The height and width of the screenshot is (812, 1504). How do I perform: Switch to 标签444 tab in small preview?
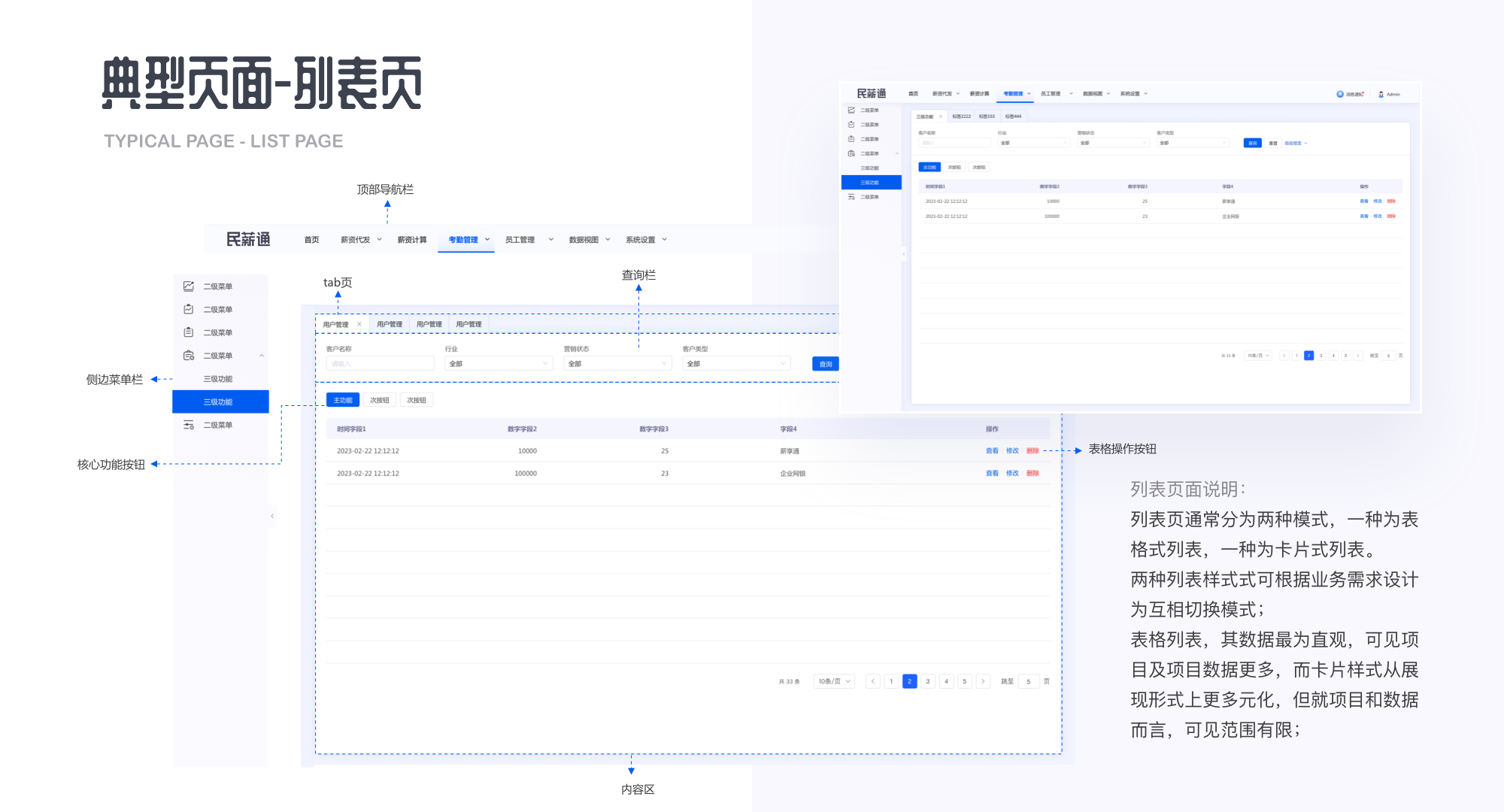pos(1013,117)
